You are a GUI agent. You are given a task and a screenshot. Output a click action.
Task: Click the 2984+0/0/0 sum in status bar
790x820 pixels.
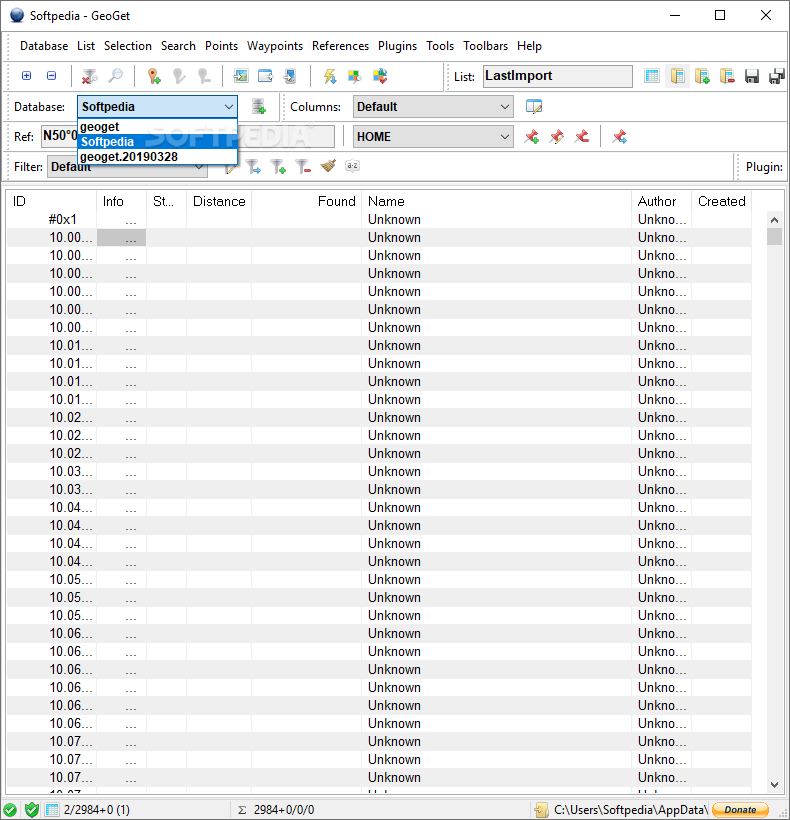284,810
